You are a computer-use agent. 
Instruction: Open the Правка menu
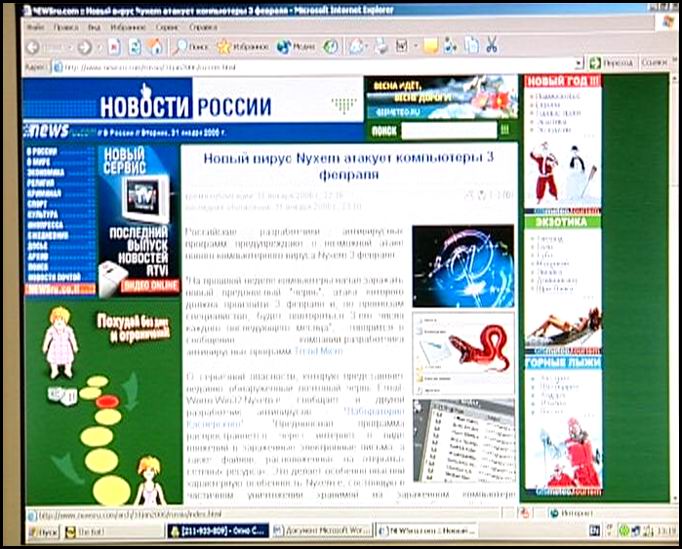click(x=66, y=27)
